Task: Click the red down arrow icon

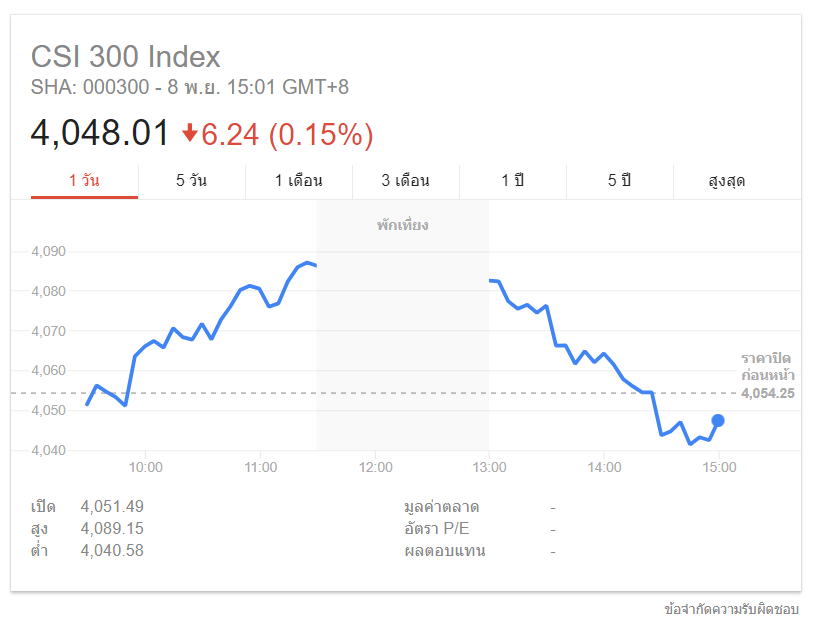Action: [190, 134]
